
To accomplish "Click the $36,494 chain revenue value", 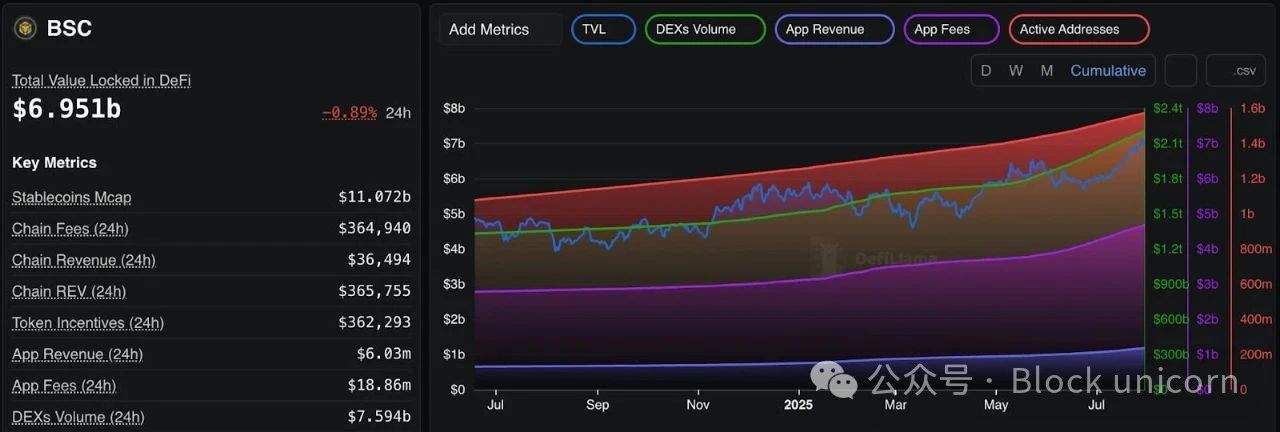I will [379, 260].
